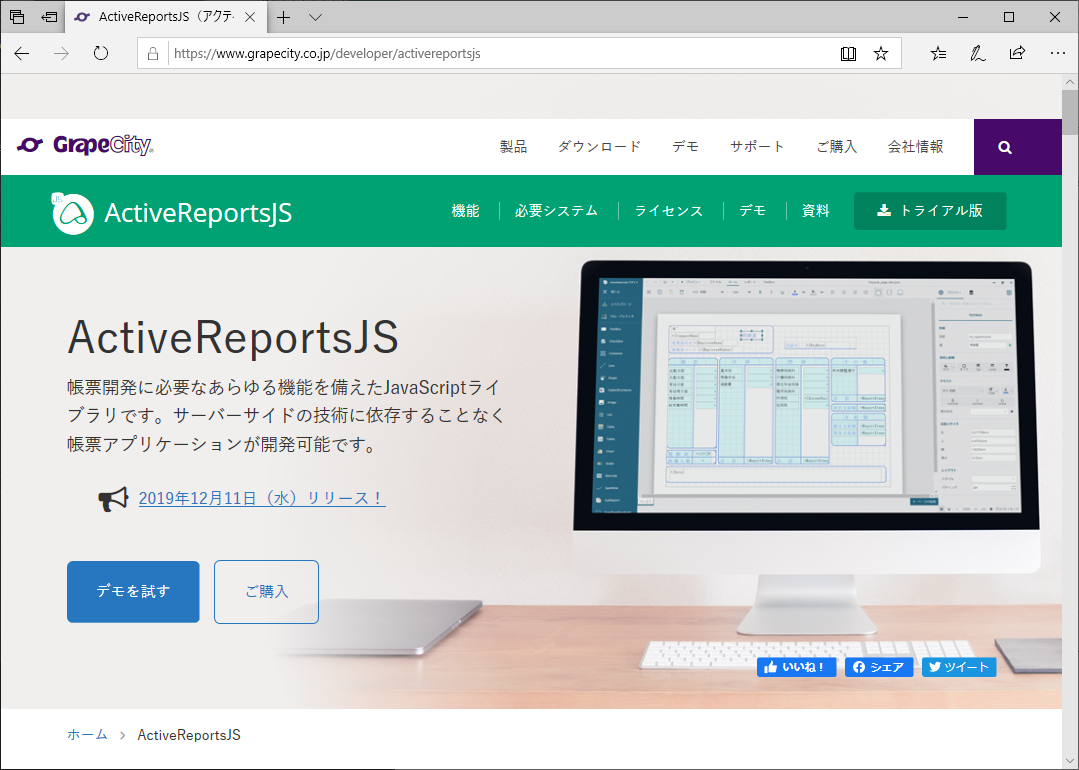Screen dimensions: 1079x770
Task: Open the サポート menu
Action: pyautogui.click(x=757, y=147)
